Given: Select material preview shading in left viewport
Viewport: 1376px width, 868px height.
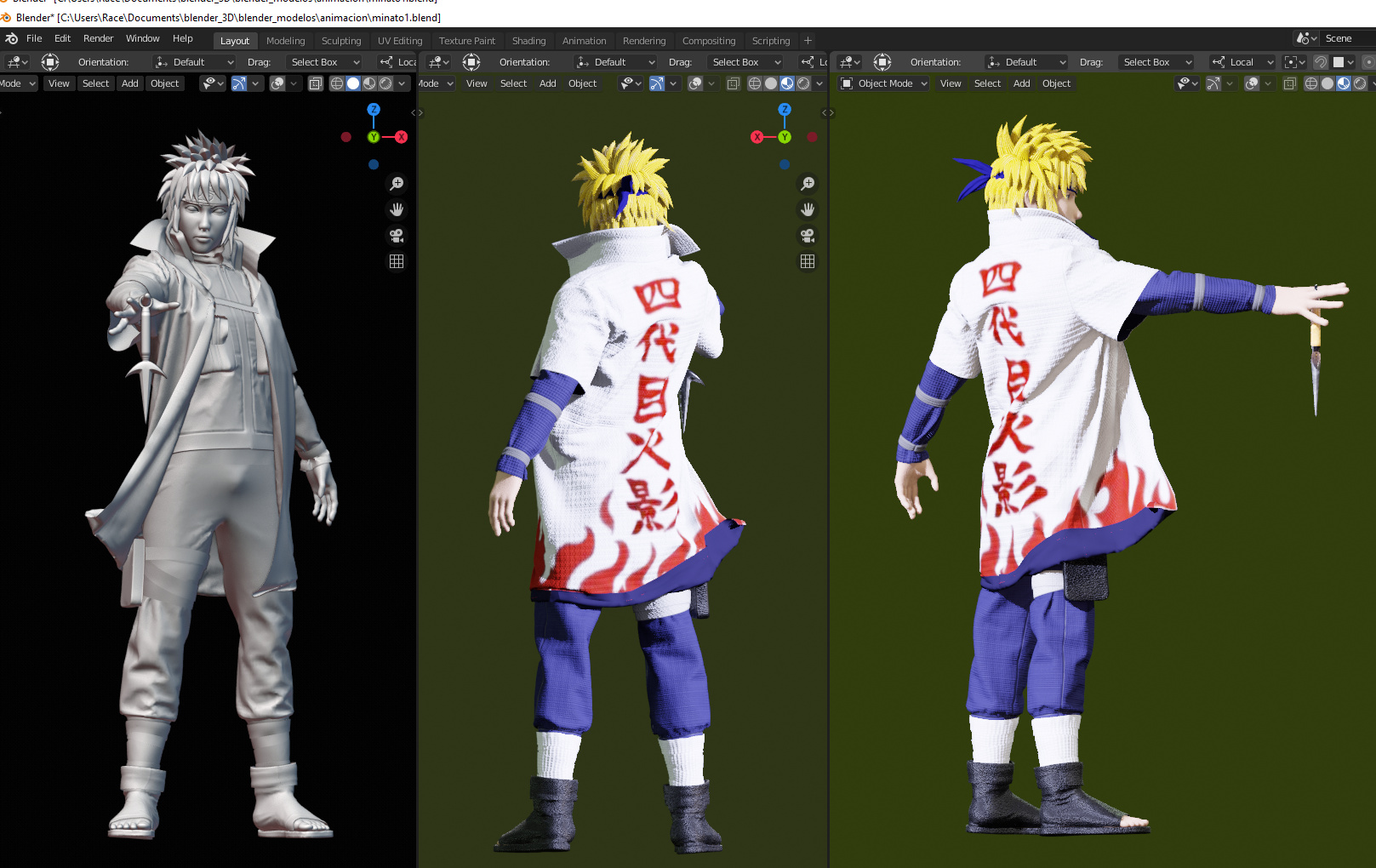Looking at the screenshot, I should click(x=369, y=83).
